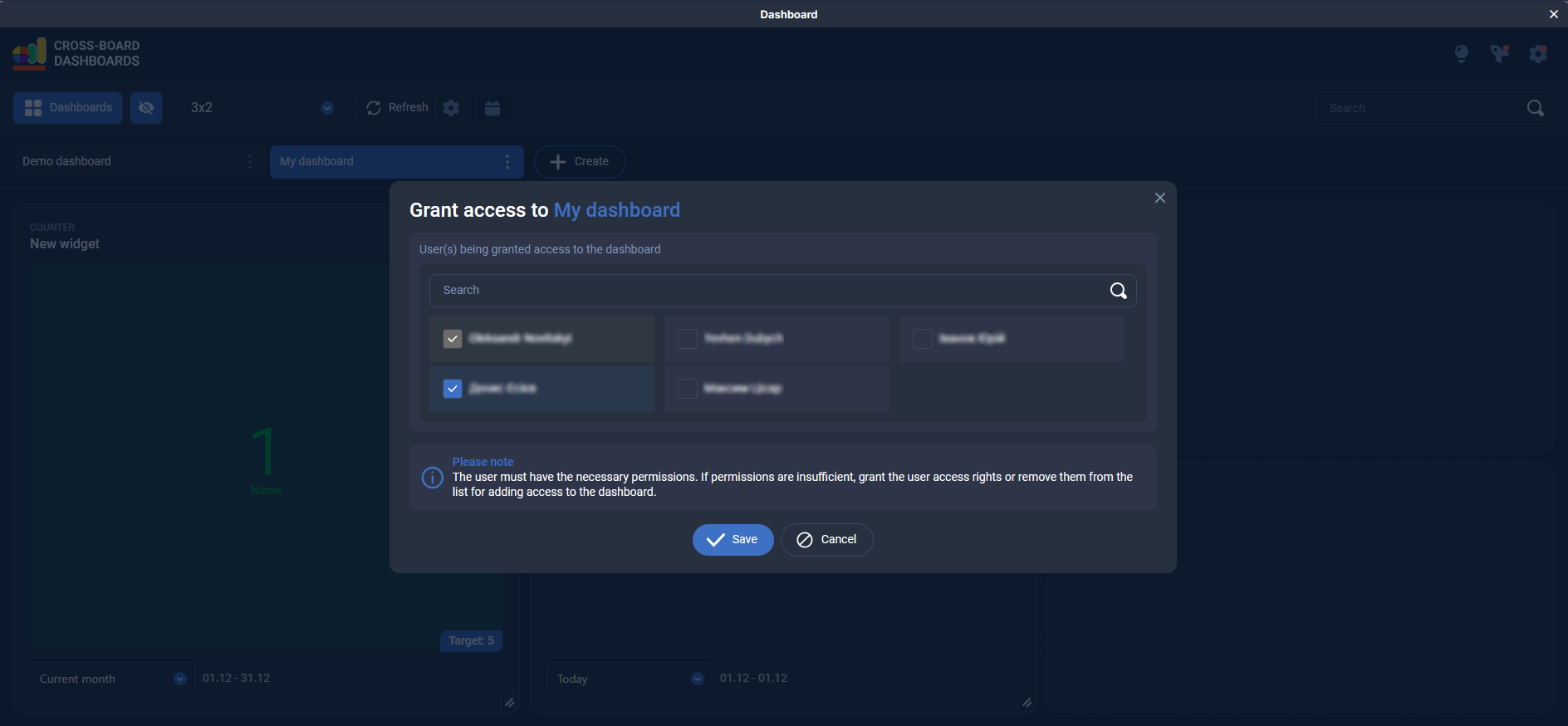This screenshot has height=726, width=1568.
Task: Check the middle user checkbox in top row
Action: click(688, 339)
